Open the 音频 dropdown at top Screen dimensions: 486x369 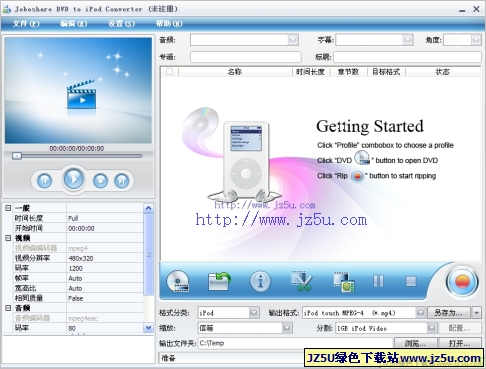tap(293, 40)
